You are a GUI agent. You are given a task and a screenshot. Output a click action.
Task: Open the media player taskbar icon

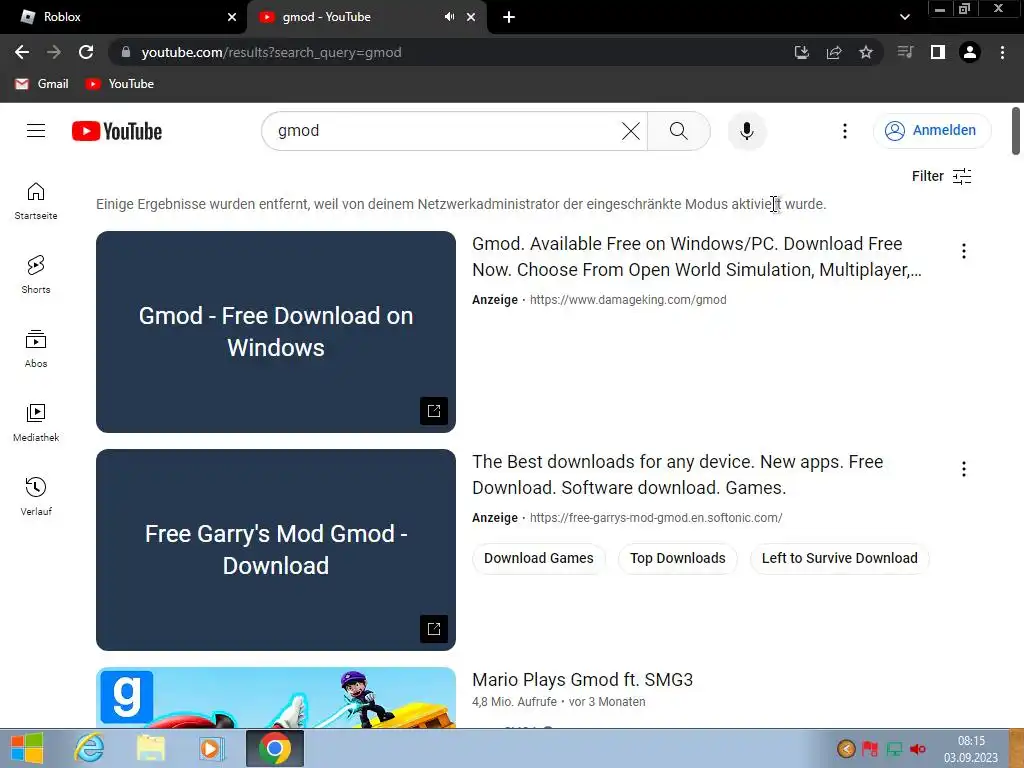pyautogui.click(x=211, y=748)
